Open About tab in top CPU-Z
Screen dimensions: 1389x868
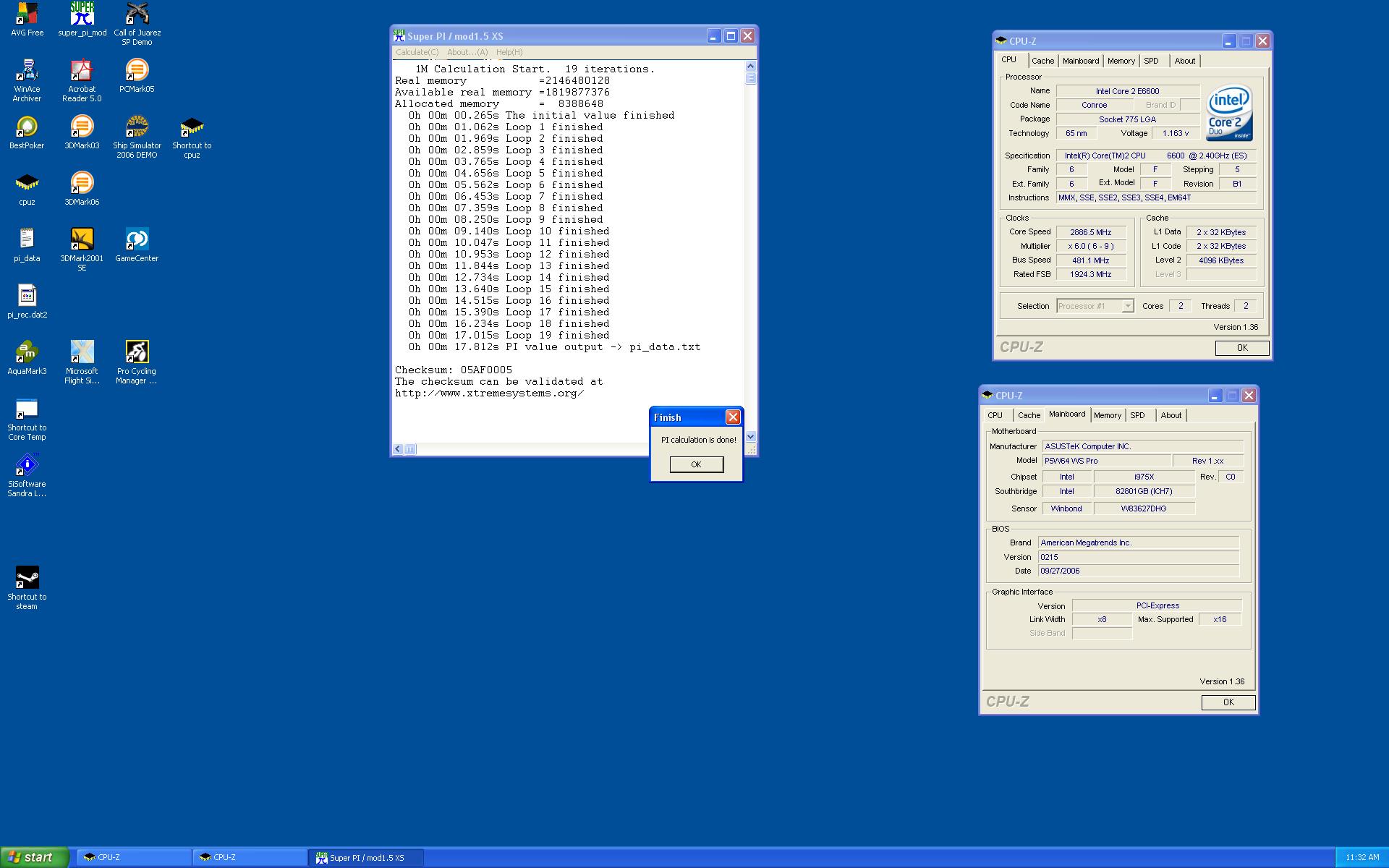tap(1184, 61)
